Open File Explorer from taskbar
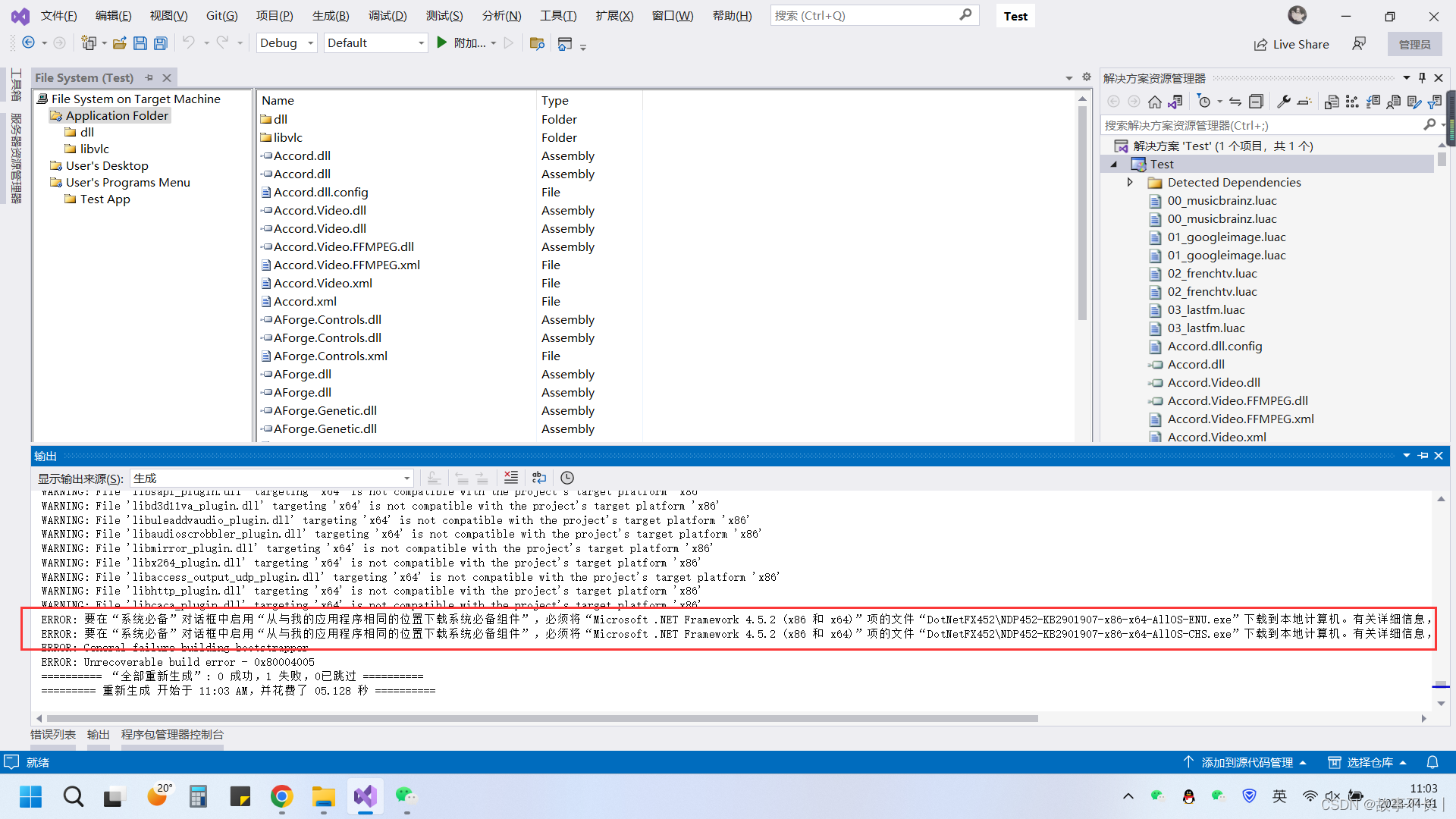The height and width of the screenshot is (819, 1456). click(323, 796)
